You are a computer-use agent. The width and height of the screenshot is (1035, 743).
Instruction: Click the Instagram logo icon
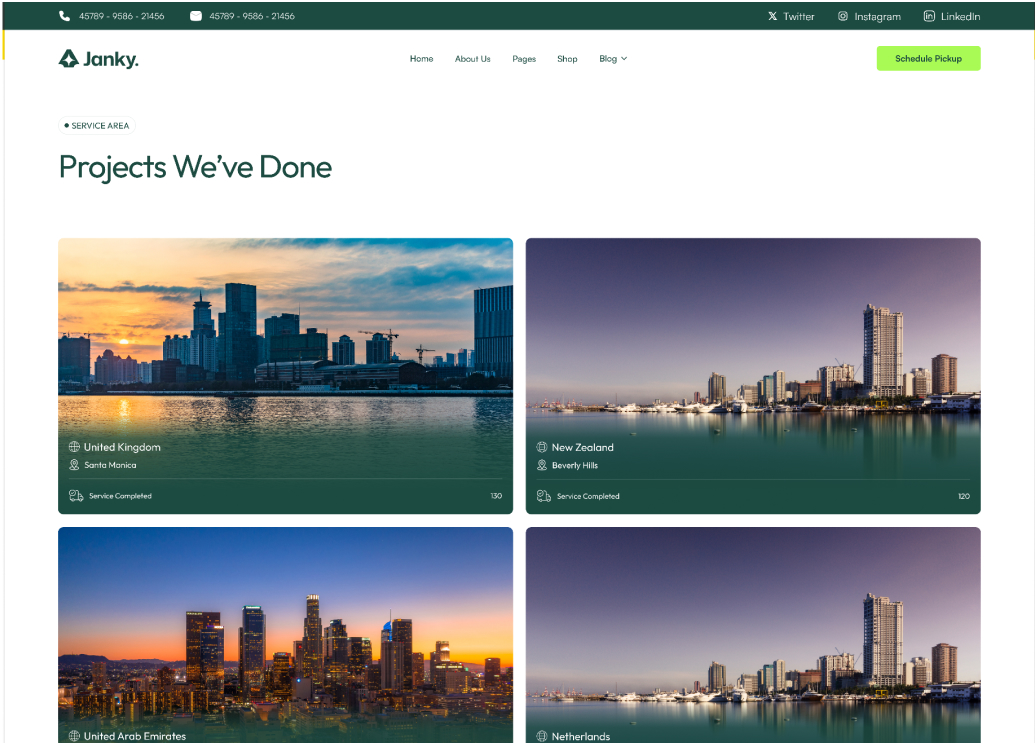pyautogui.click(x=843, y=16)
